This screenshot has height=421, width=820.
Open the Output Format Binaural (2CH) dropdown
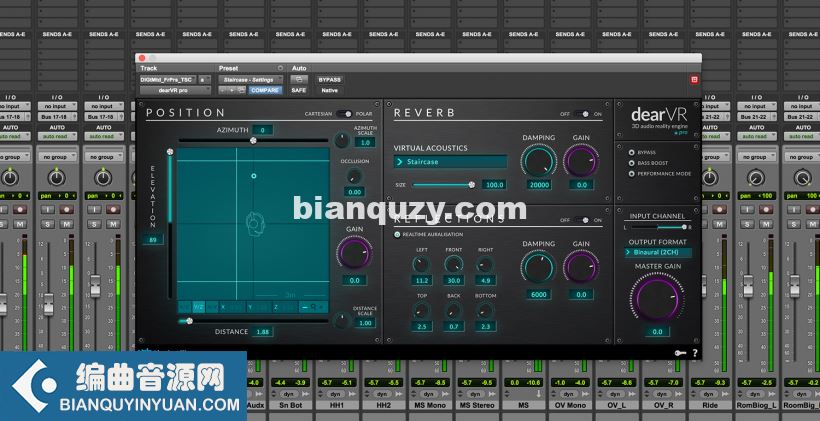click(x=658, y=253)
